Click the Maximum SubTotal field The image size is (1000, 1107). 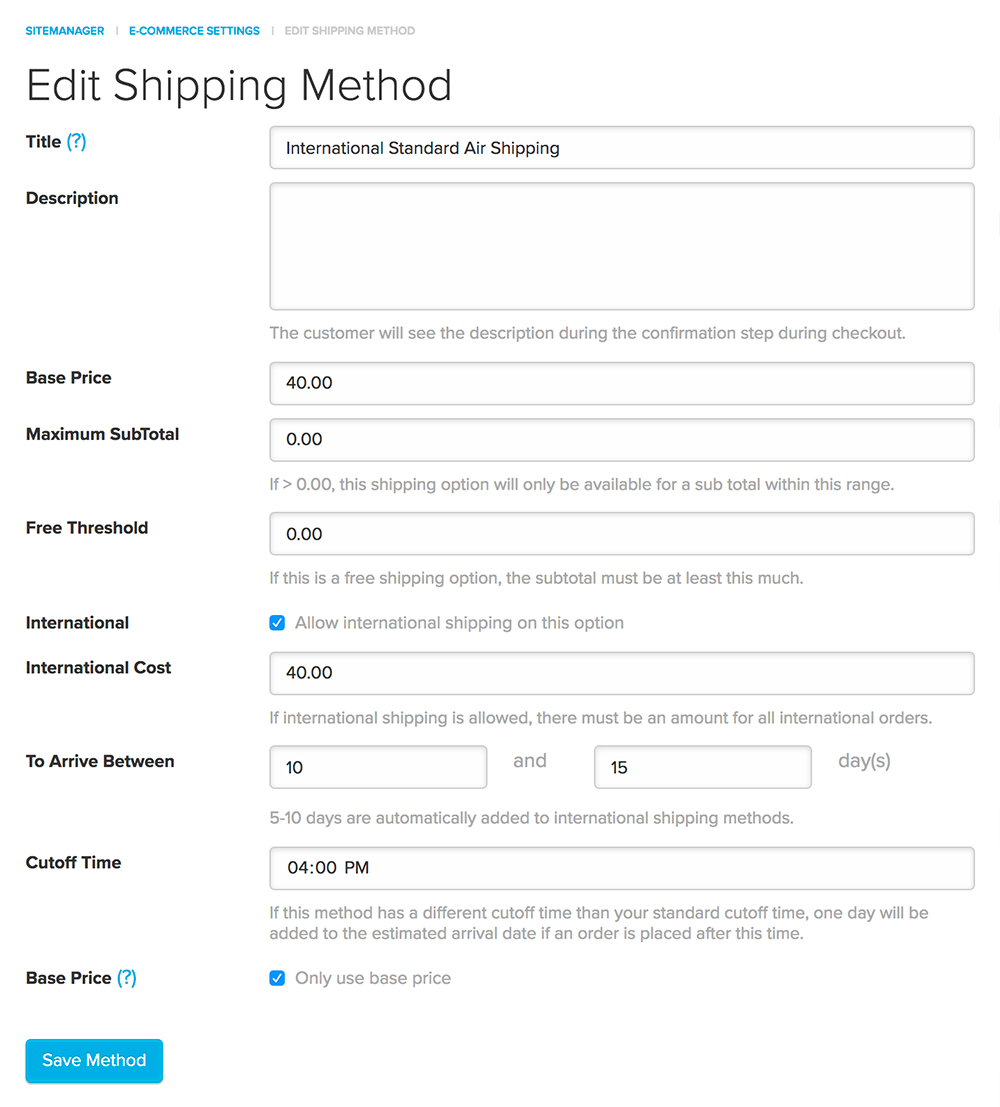click(x=621, y=440)
